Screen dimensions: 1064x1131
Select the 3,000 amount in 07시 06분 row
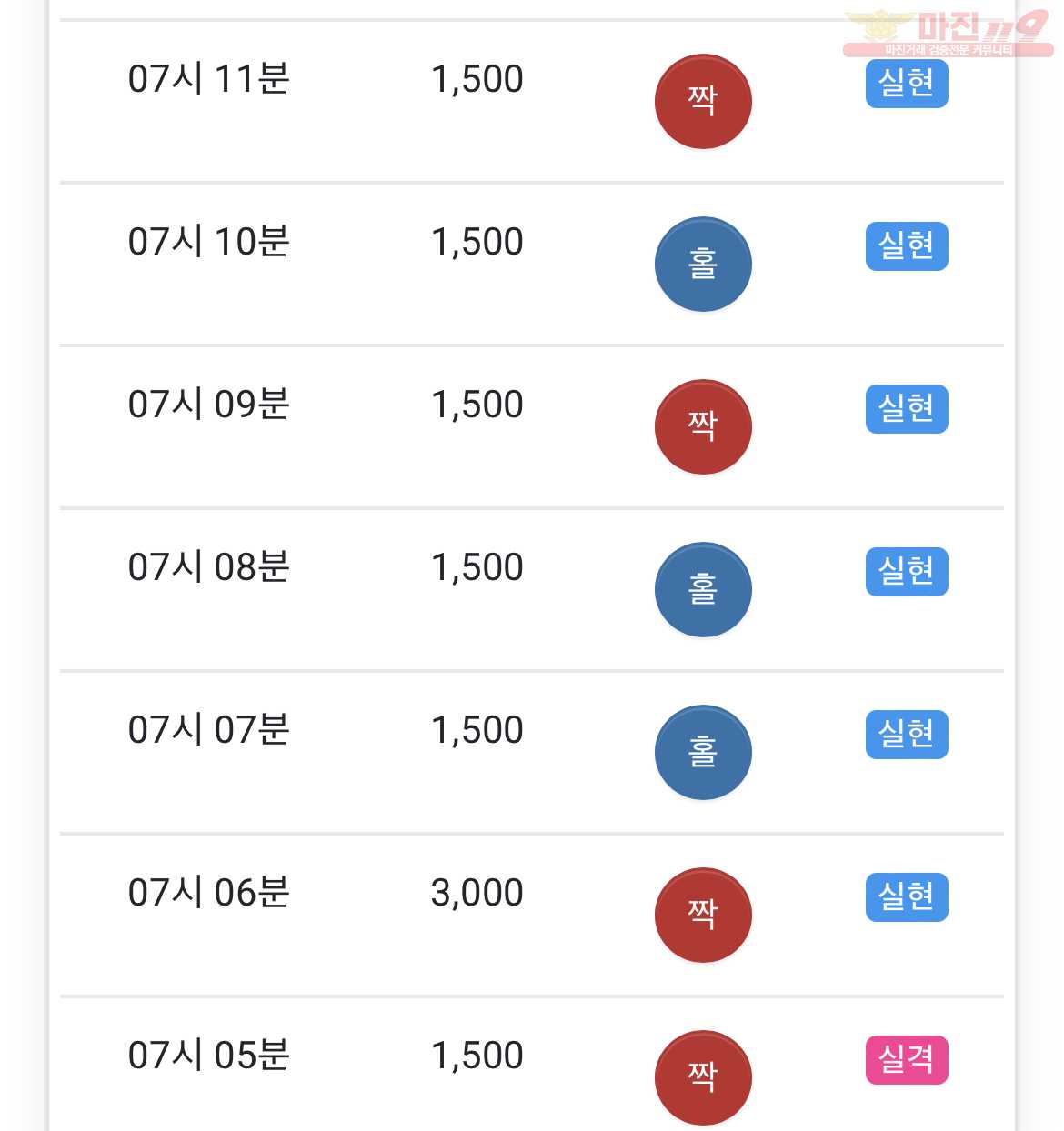pos(477,893)
